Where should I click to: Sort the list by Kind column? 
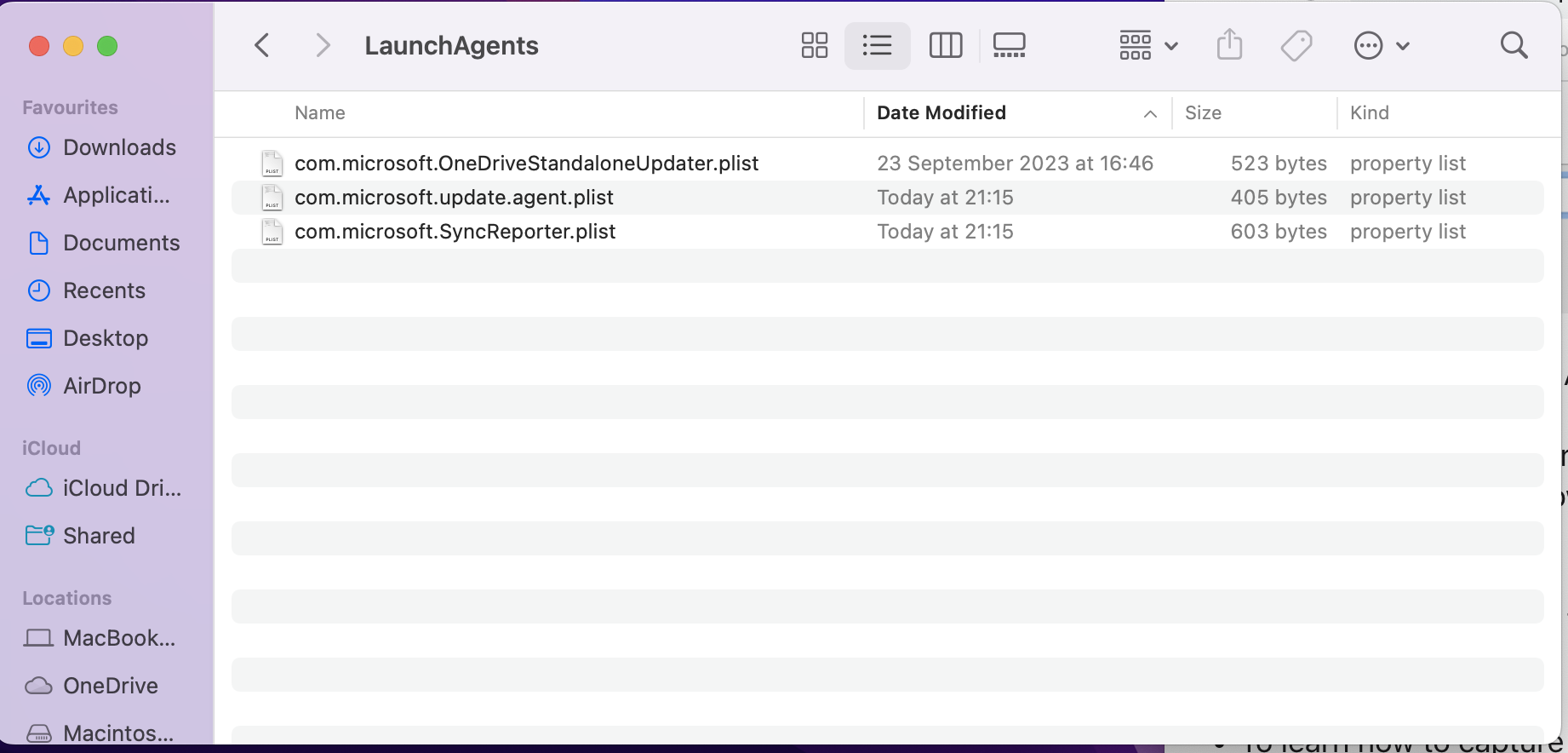[1370, 113]
